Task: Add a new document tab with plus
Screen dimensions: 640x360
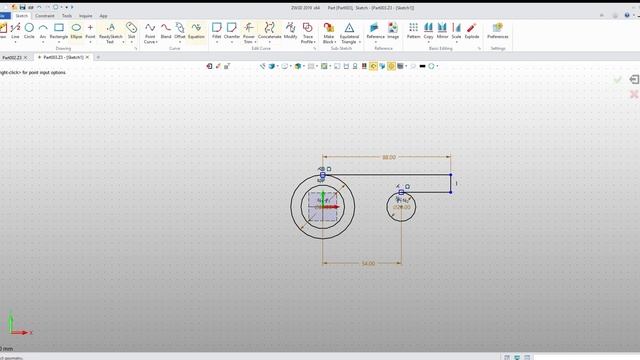Action: (98, 58)
